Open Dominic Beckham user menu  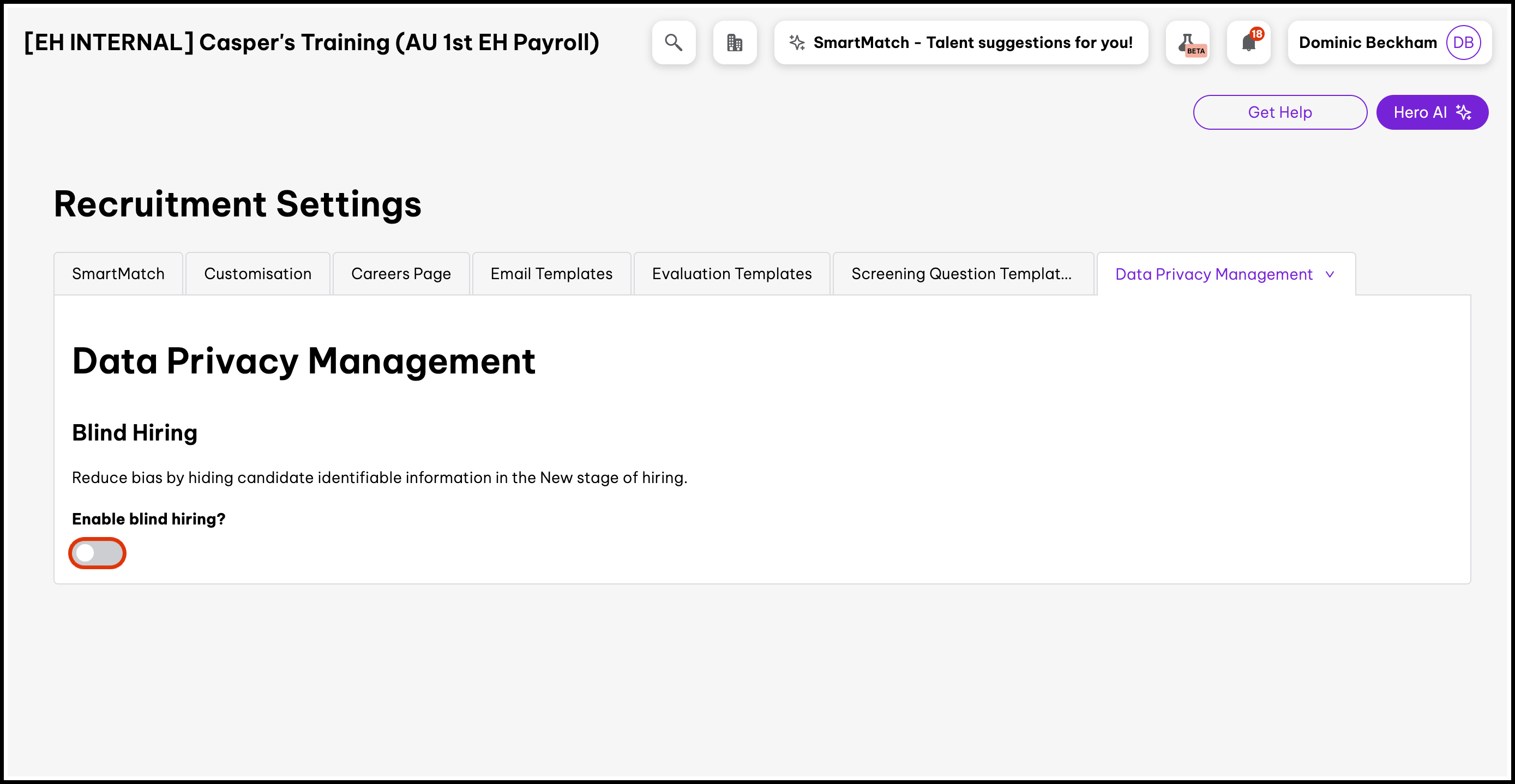coord(1367,43)
